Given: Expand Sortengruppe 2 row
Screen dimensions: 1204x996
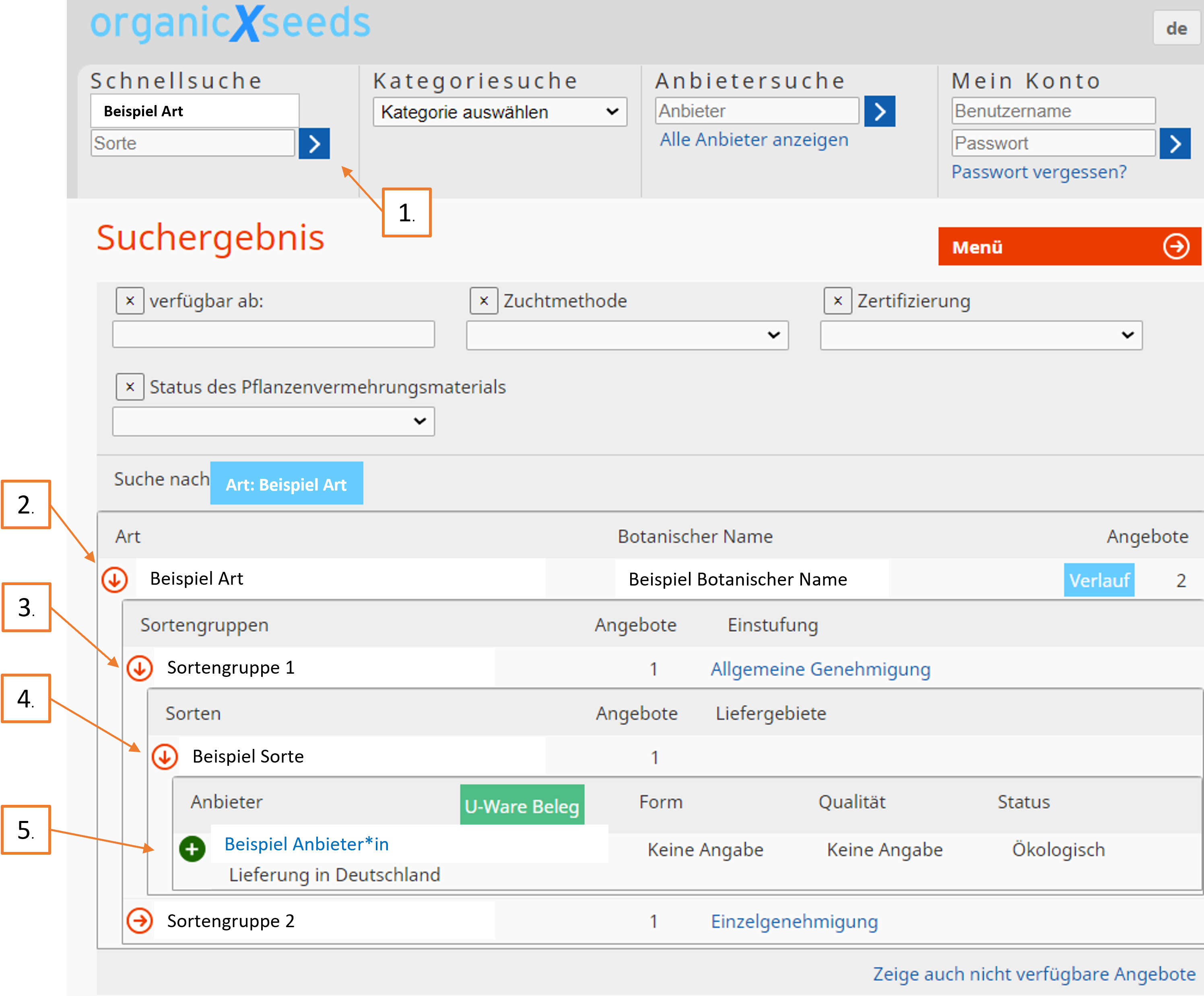Looking at the screenshot, I should pos(139,921).
